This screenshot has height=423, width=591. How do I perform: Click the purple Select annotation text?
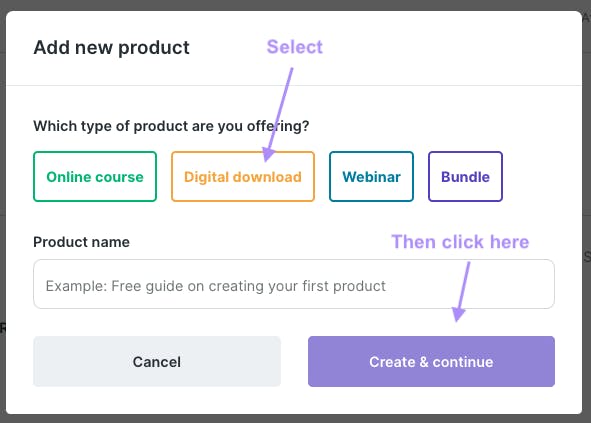pos(295,47)
